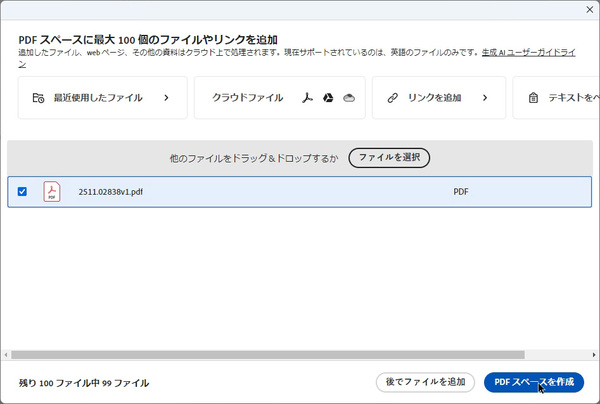The width and height of the screenshot is (600, 404).
Task: Pick the OneDrive cloud storage icon
Action: tap(349, 98)
